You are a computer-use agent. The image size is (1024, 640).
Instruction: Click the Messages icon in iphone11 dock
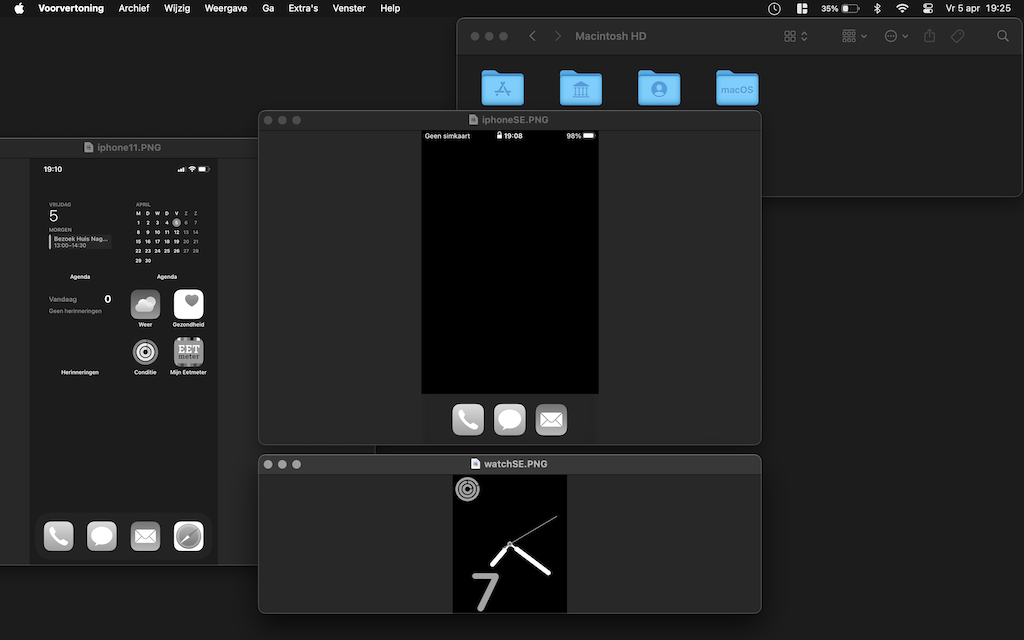click(x=102, y=536)
